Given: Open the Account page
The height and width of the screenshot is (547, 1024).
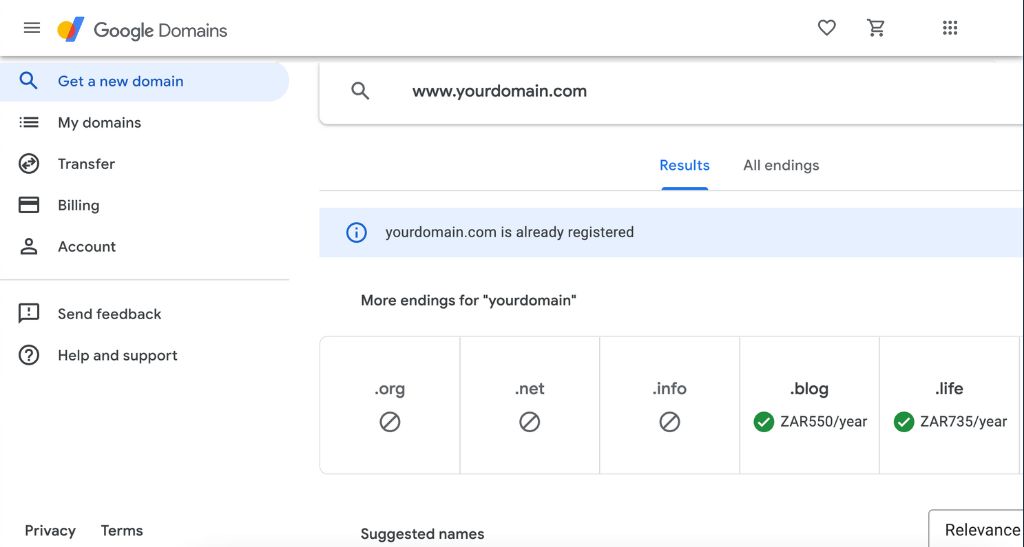Looking at the screenshot, I should point(86,246).
